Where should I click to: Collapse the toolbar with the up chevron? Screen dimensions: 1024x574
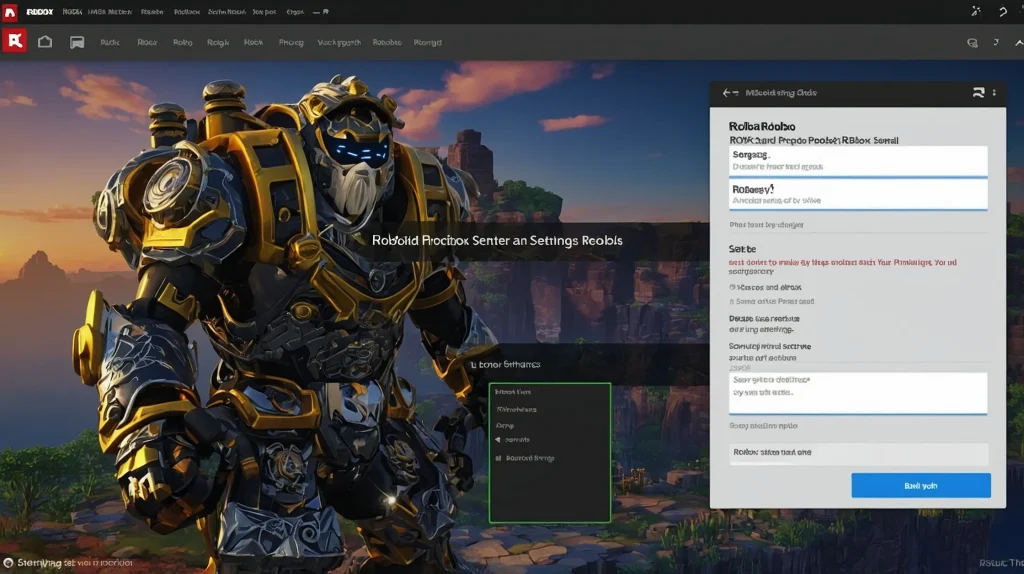tap(1019, 42)
